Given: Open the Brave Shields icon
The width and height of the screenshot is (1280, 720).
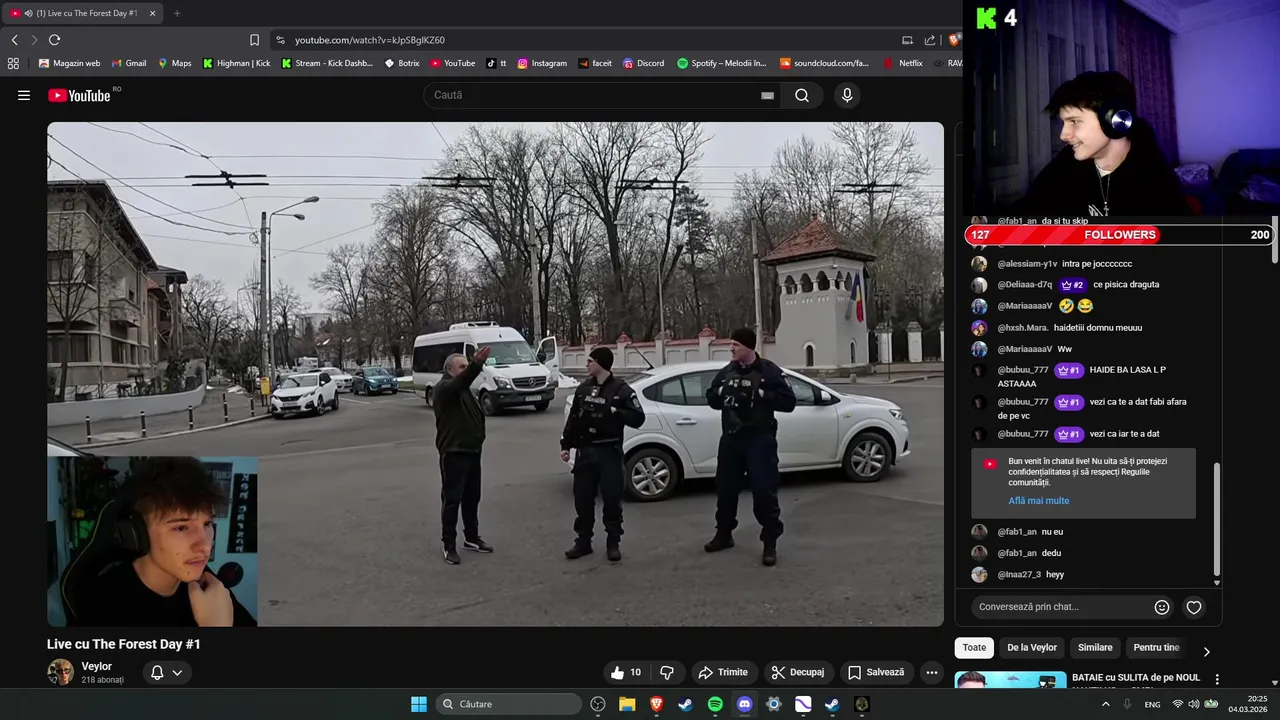Looking at the screenshot, I should point(954,40).
